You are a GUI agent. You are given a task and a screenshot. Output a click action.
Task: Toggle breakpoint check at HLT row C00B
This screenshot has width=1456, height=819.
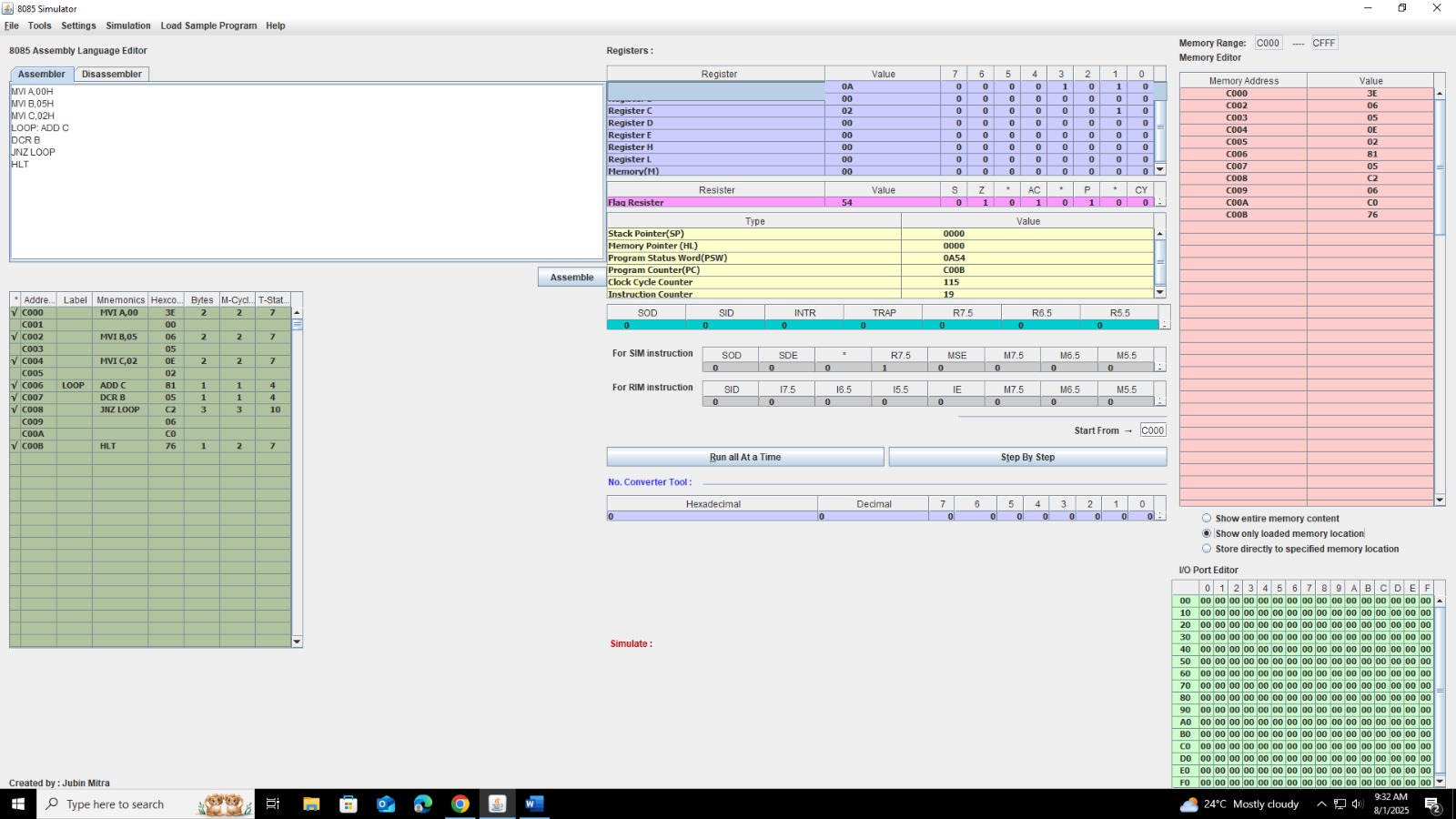15,446
